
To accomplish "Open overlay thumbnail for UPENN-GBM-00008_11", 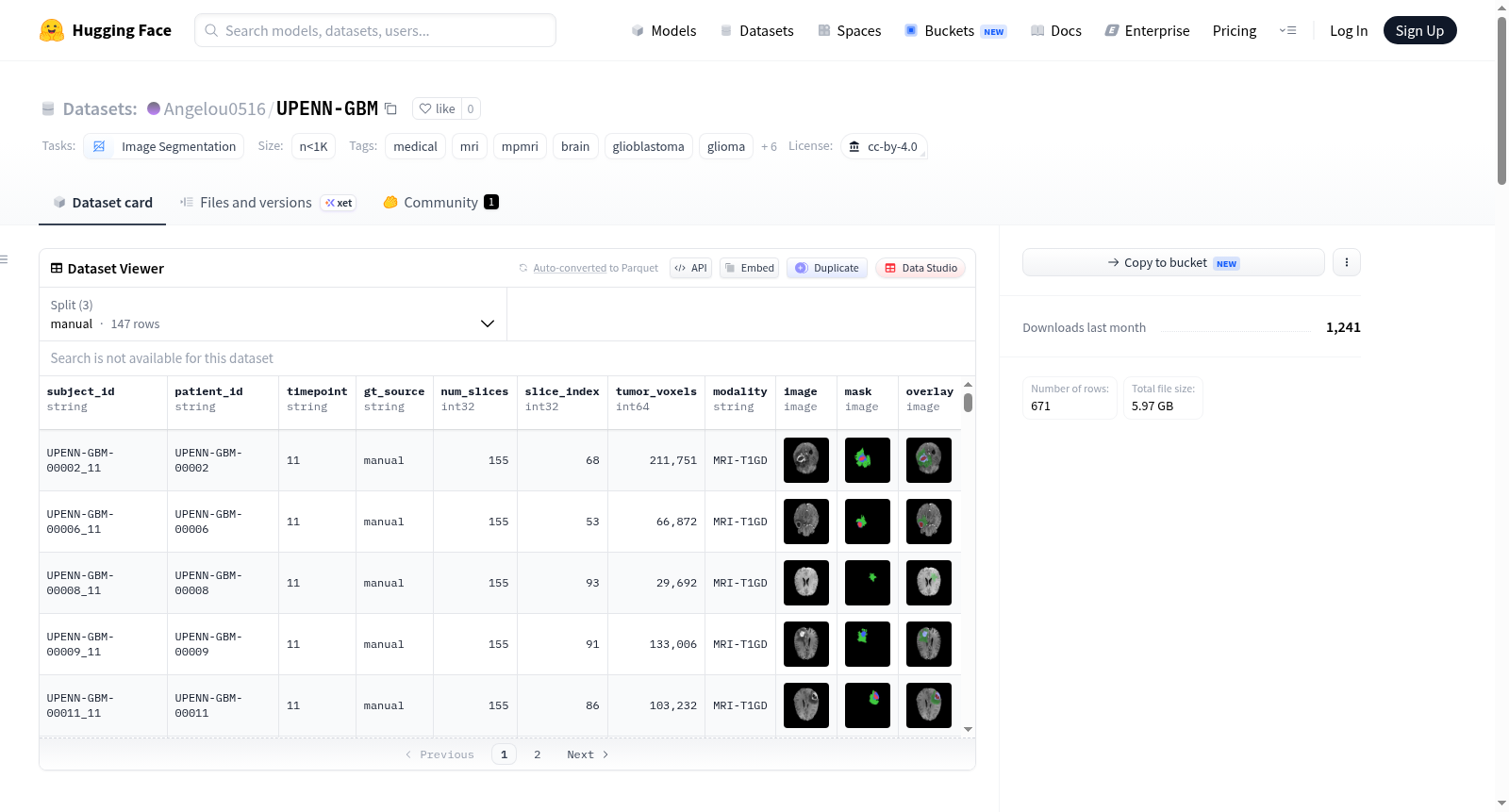I will [x=929, y=583].
